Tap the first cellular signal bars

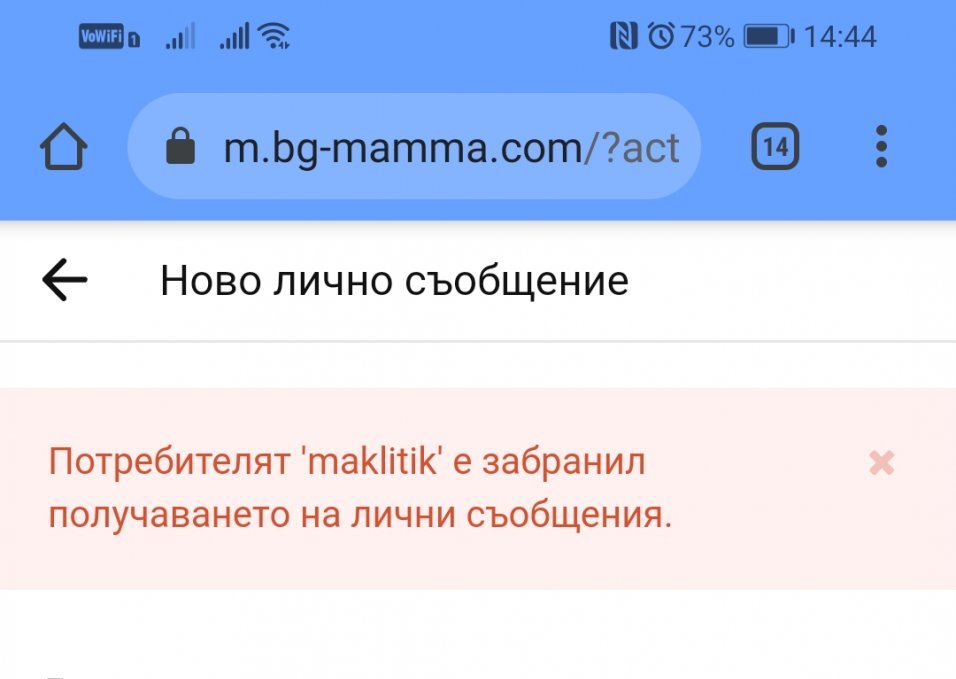[x=180, y=38]
